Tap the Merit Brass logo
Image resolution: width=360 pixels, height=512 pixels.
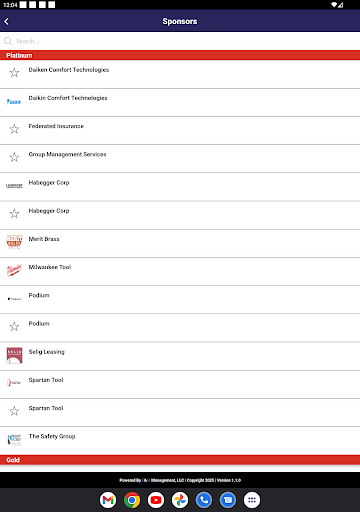tap(14, 242)
